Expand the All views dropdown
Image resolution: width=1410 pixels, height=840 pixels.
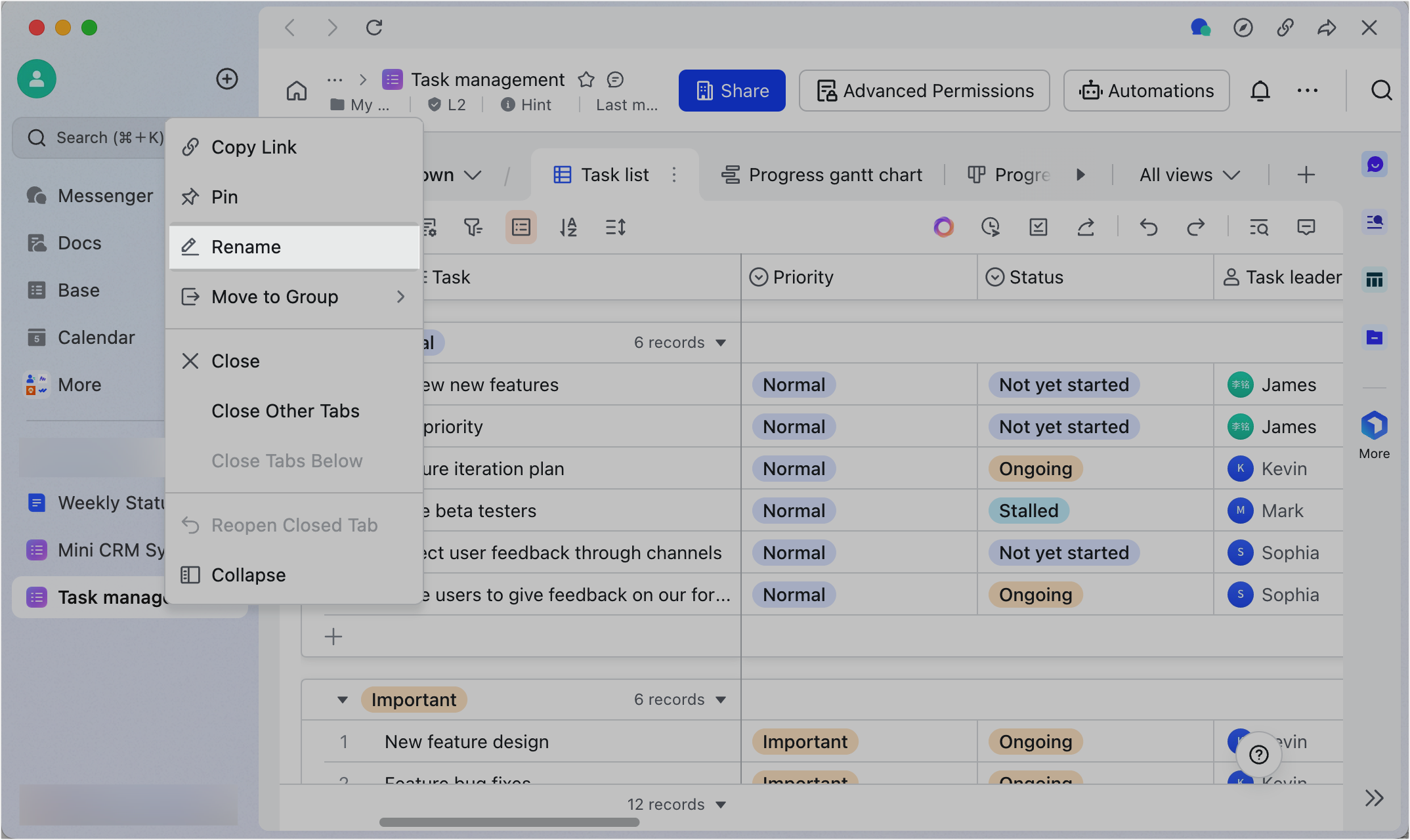click(1189, 175)
